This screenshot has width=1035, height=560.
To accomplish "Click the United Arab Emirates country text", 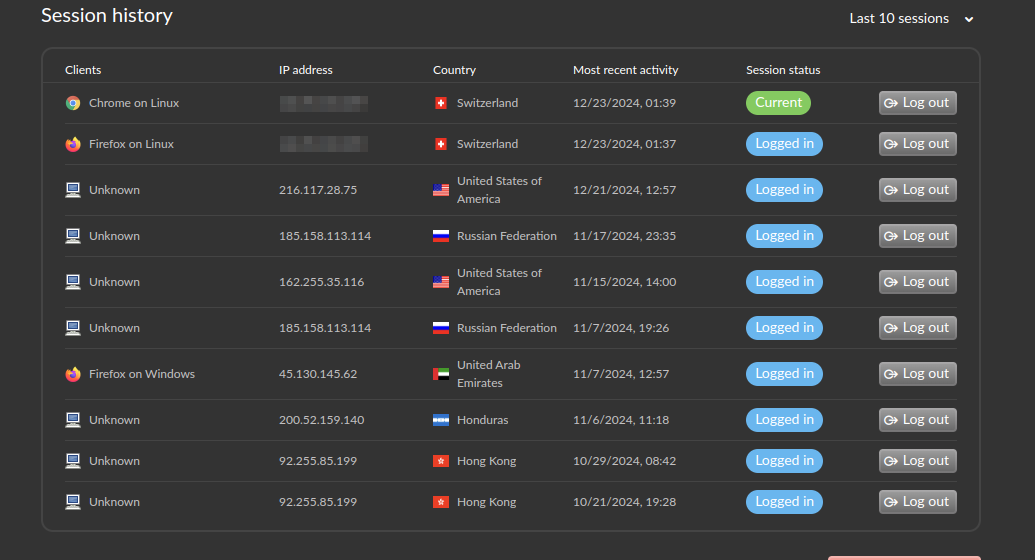I will (x=488, y=374).
